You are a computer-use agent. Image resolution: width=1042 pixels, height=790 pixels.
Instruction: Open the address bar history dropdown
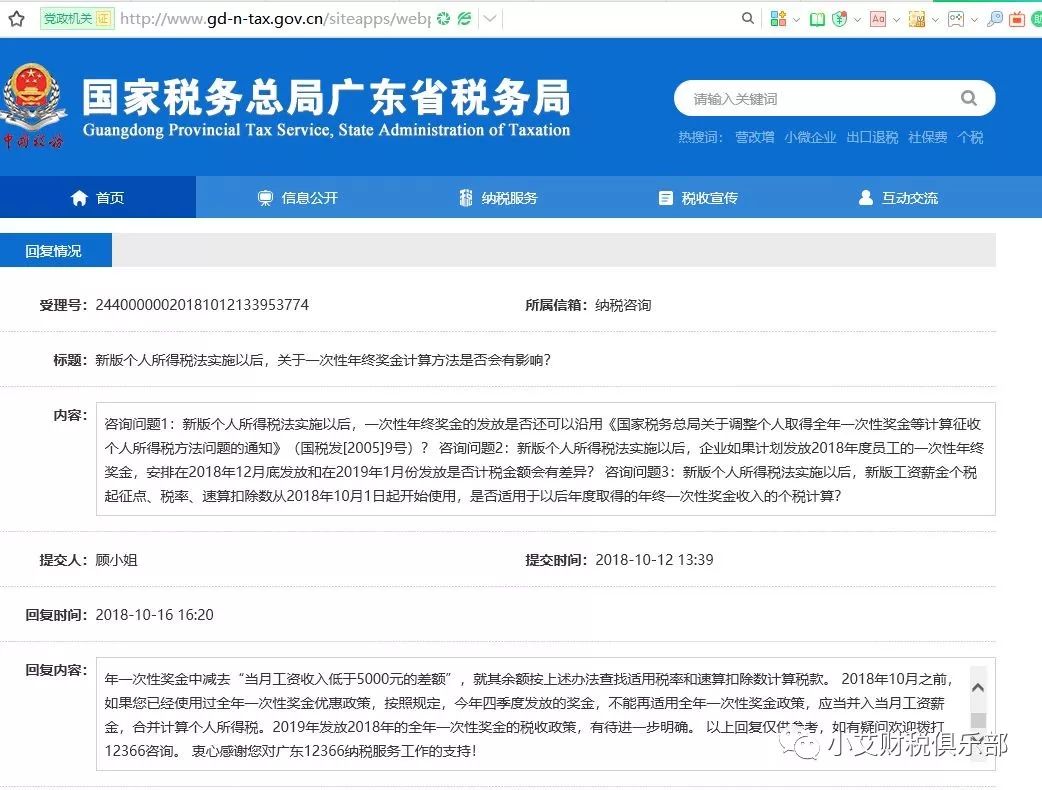(490, 19)
